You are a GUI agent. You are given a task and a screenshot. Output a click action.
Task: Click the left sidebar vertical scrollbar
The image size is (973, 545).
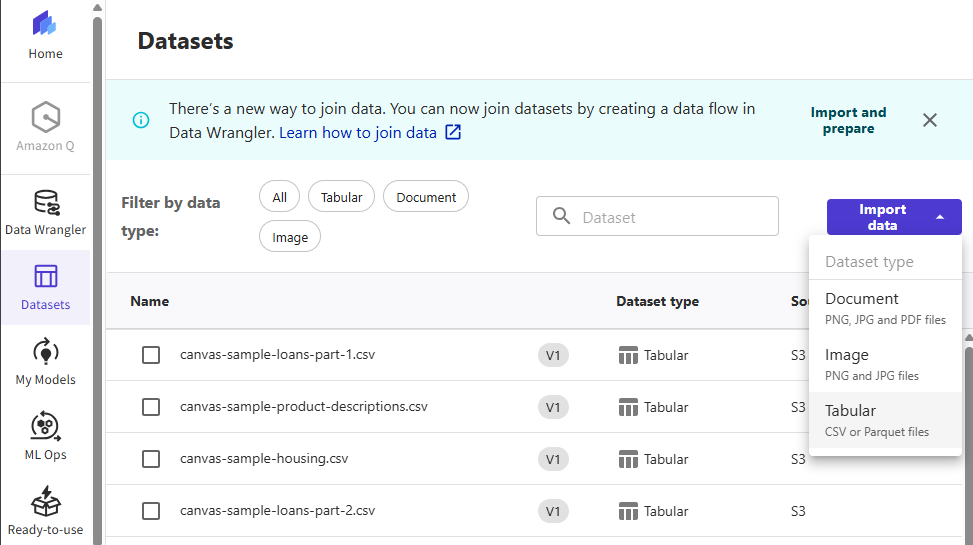click(97, 270)
